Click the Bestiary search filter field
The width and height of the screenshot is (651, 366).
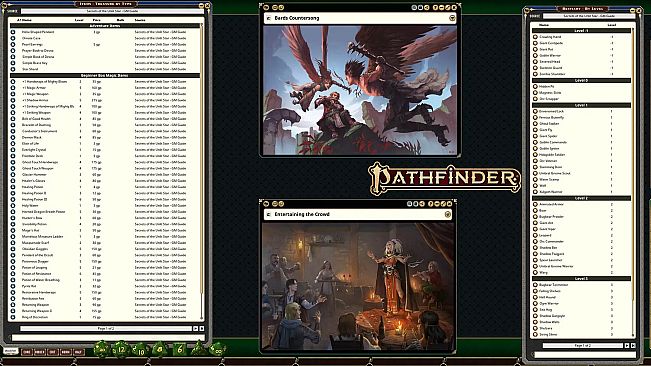tap(585, 354)
